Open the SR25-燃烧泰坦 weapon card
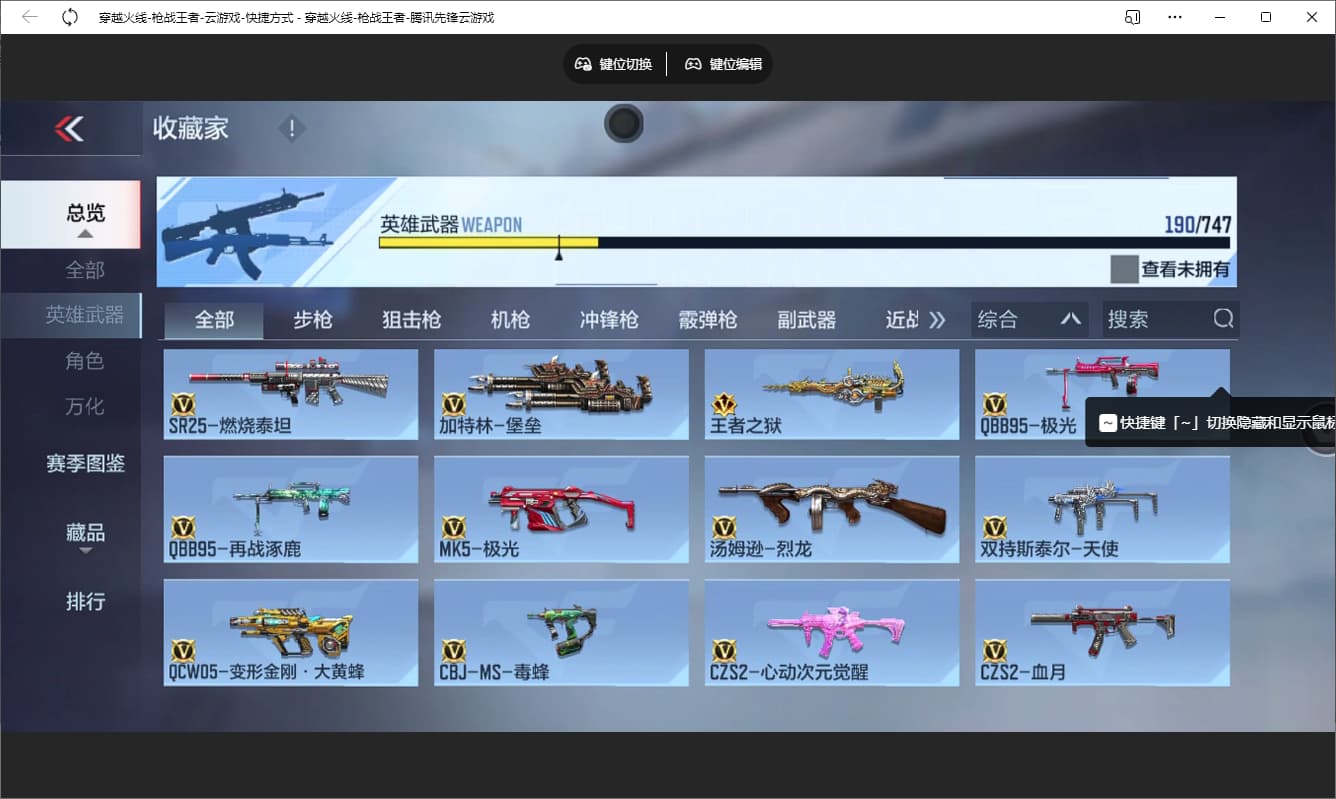The height and width of the screenshot is (799, 1336). pos(291,394)
